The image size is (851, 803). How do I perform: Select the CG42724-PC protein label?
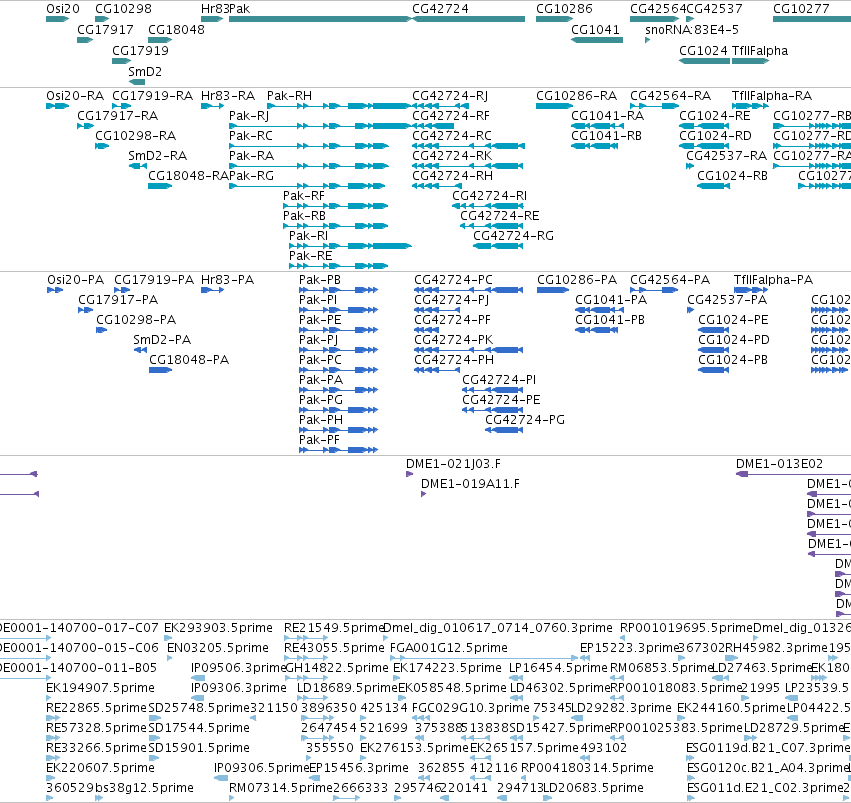pyautogui.click(x=453, y=279)
